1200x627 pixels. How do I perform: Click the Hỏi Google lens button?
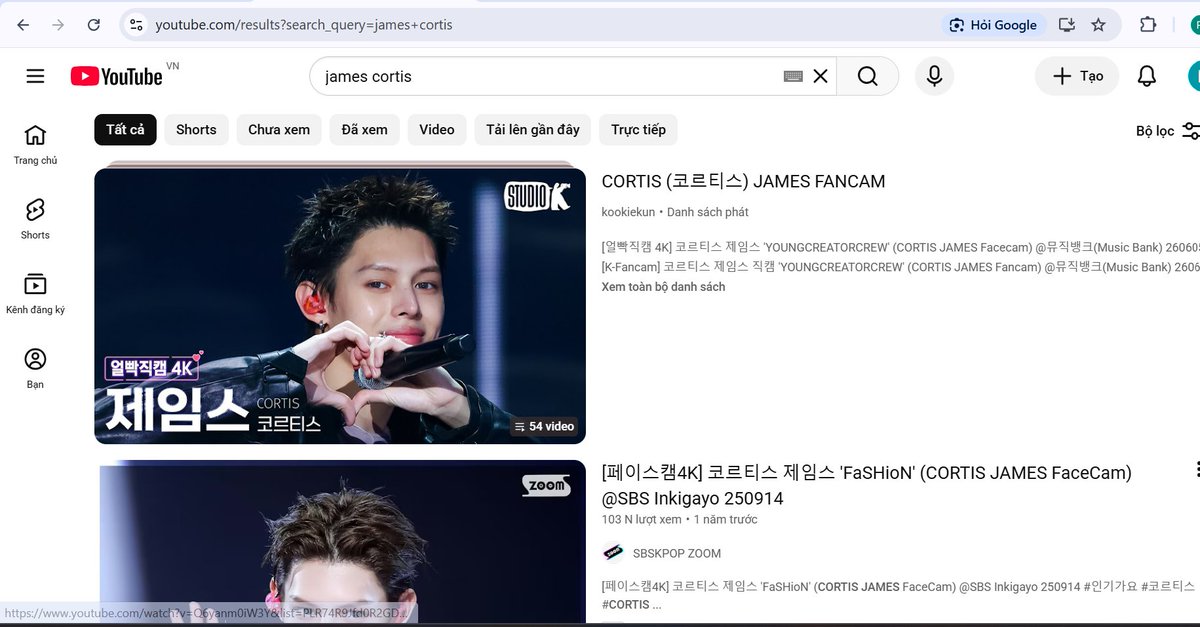tap(993, 25)
